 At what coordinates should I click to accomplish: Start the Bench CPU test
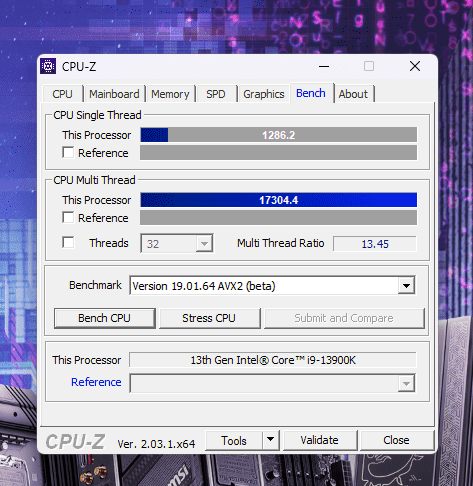pyautogui.click(x=105, y=318)
